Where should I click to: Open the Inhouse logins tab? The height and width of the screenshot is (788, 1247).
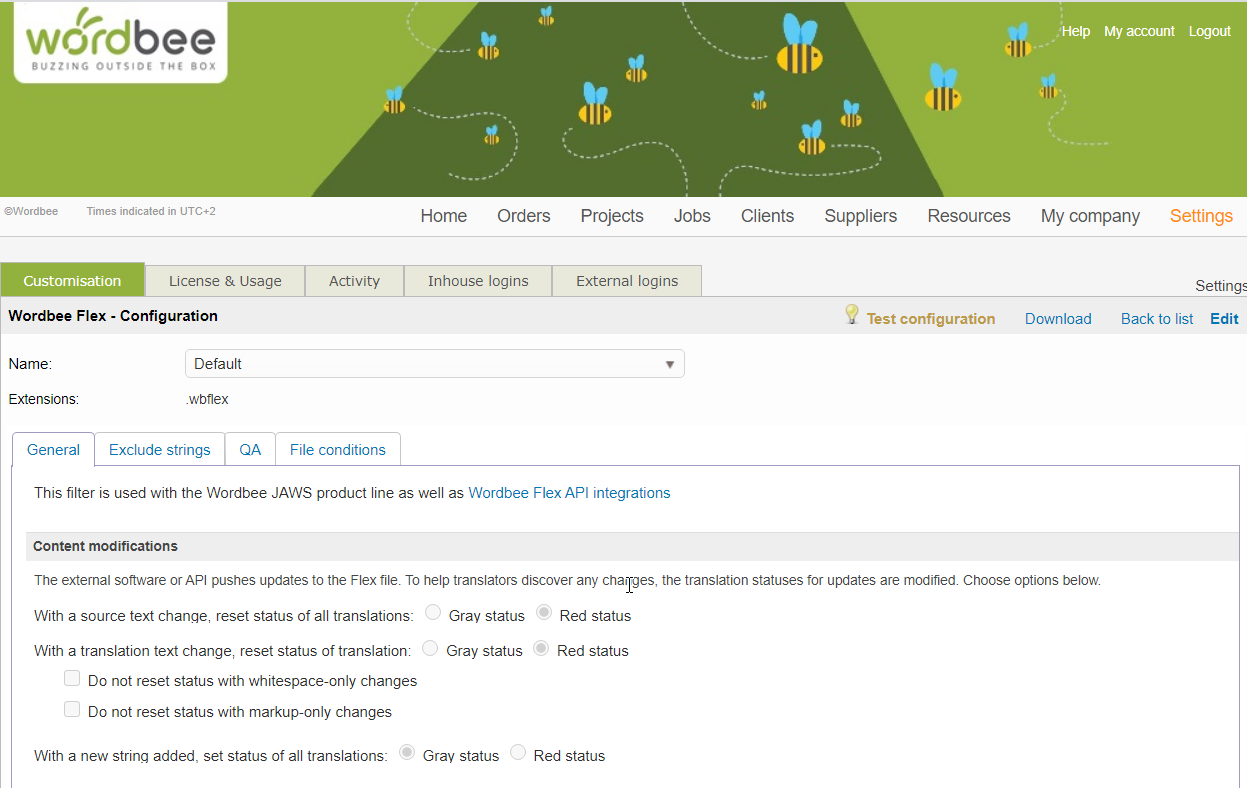(x=478, y=281)
